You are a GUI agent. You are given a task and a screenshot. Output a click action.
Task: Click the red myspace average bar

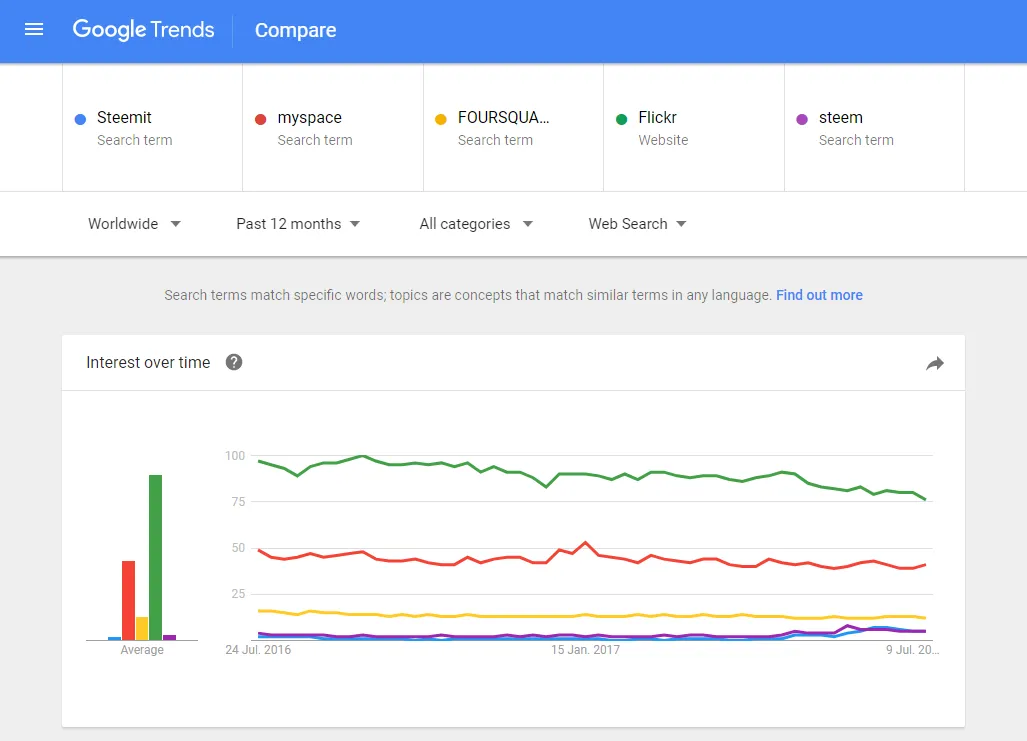(x=128, y=600)
